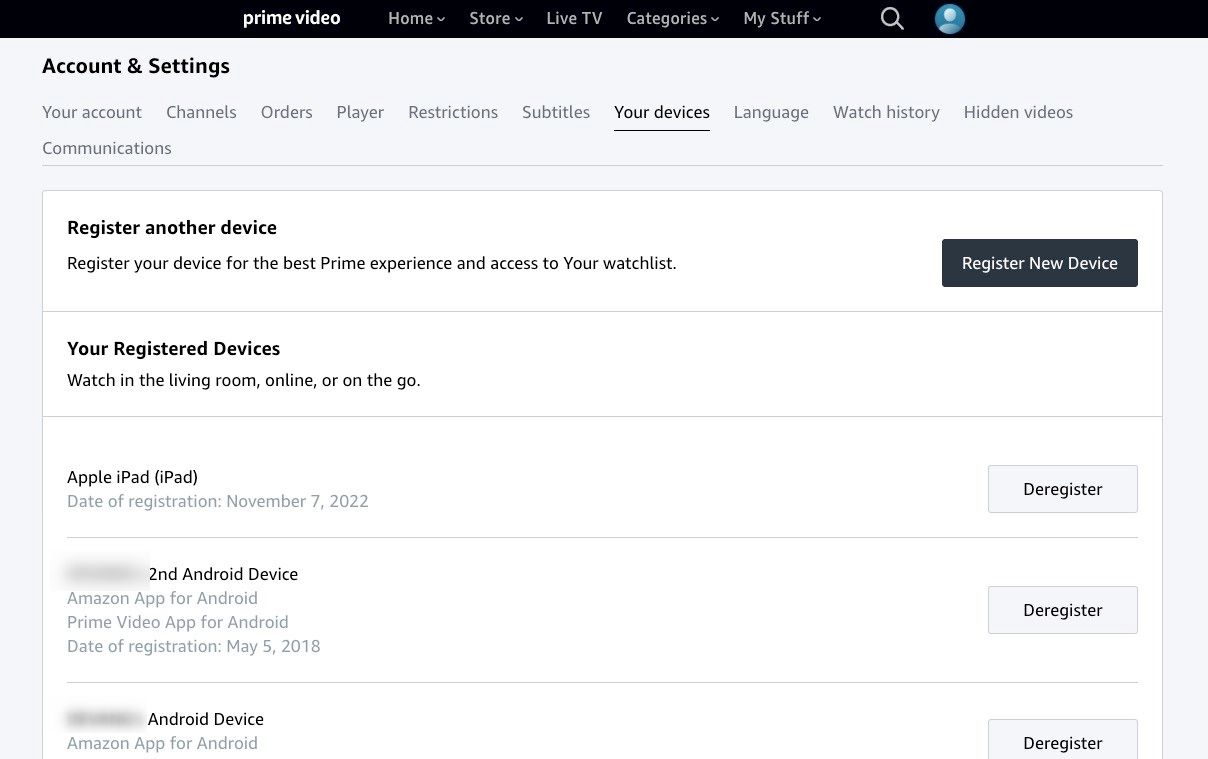Open Live TV from the navigation bar

pyautogui.click(x=574, y=18)
